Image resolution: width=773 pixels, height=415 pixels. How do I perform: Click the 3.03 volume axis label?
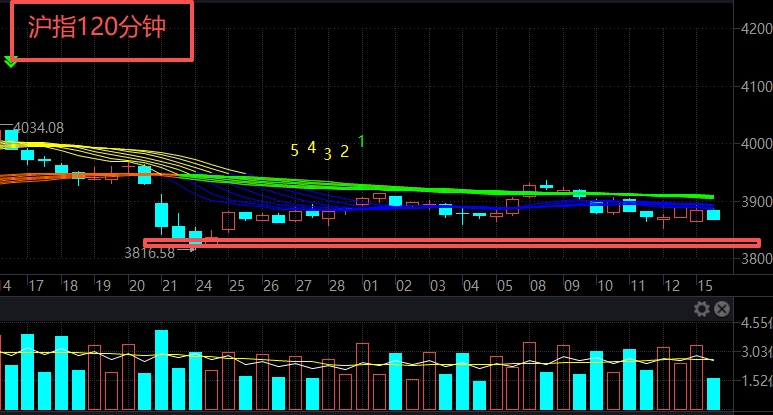[756, 352]
